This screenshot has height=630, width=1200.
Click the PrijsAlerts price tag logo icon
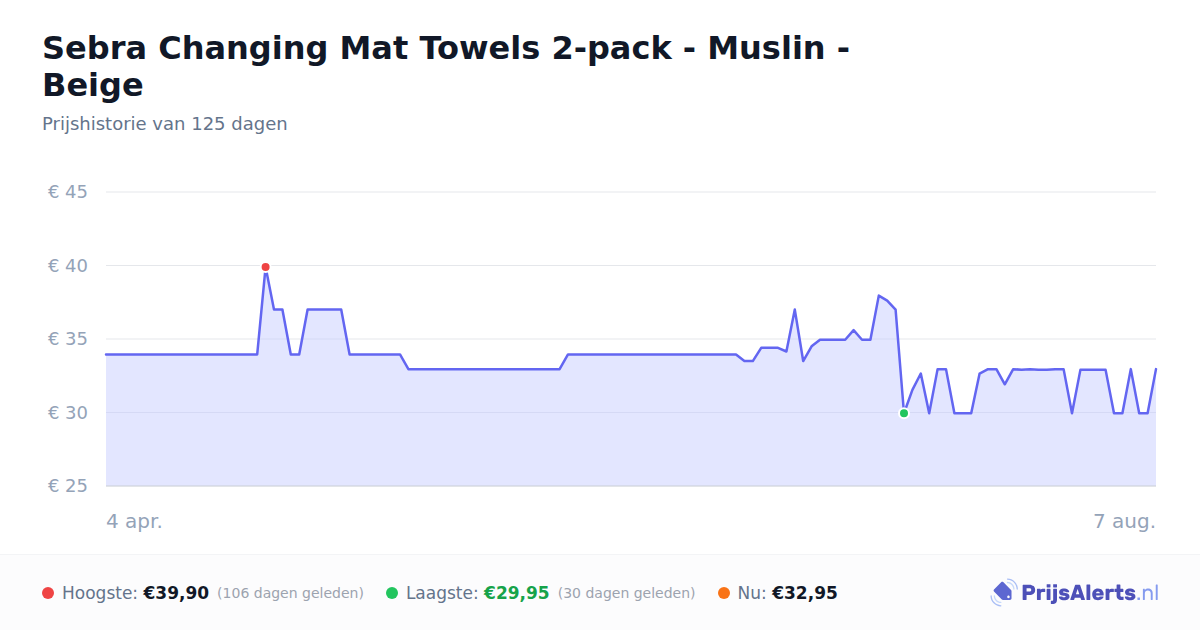coord(1003,593)
